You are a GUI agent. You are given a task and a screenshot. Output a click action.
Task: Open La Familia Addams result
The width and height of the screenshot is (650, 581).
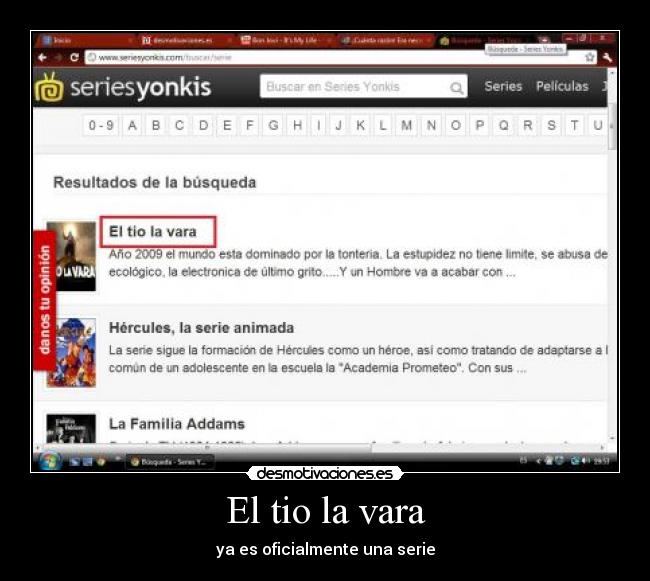(x=177, y=424)
